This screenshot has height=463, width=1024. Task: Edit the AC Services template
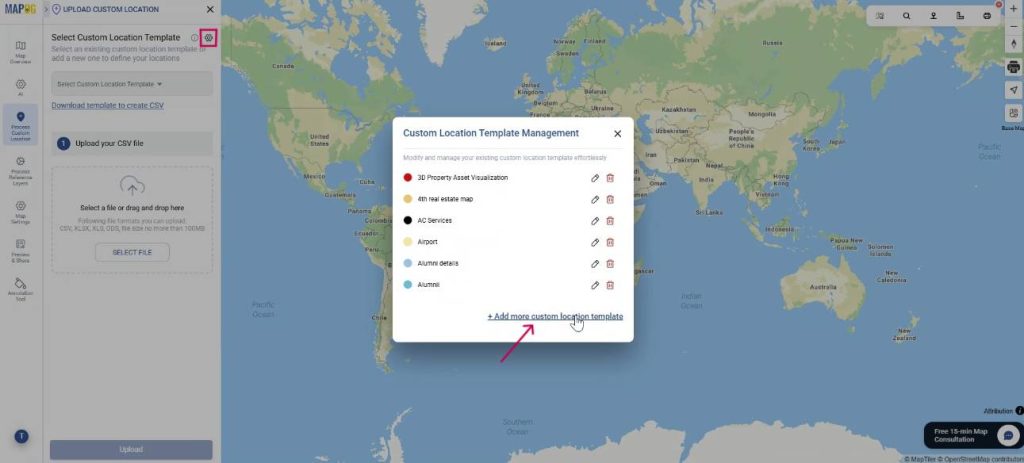pyautogui.click(x=595, y=221)
